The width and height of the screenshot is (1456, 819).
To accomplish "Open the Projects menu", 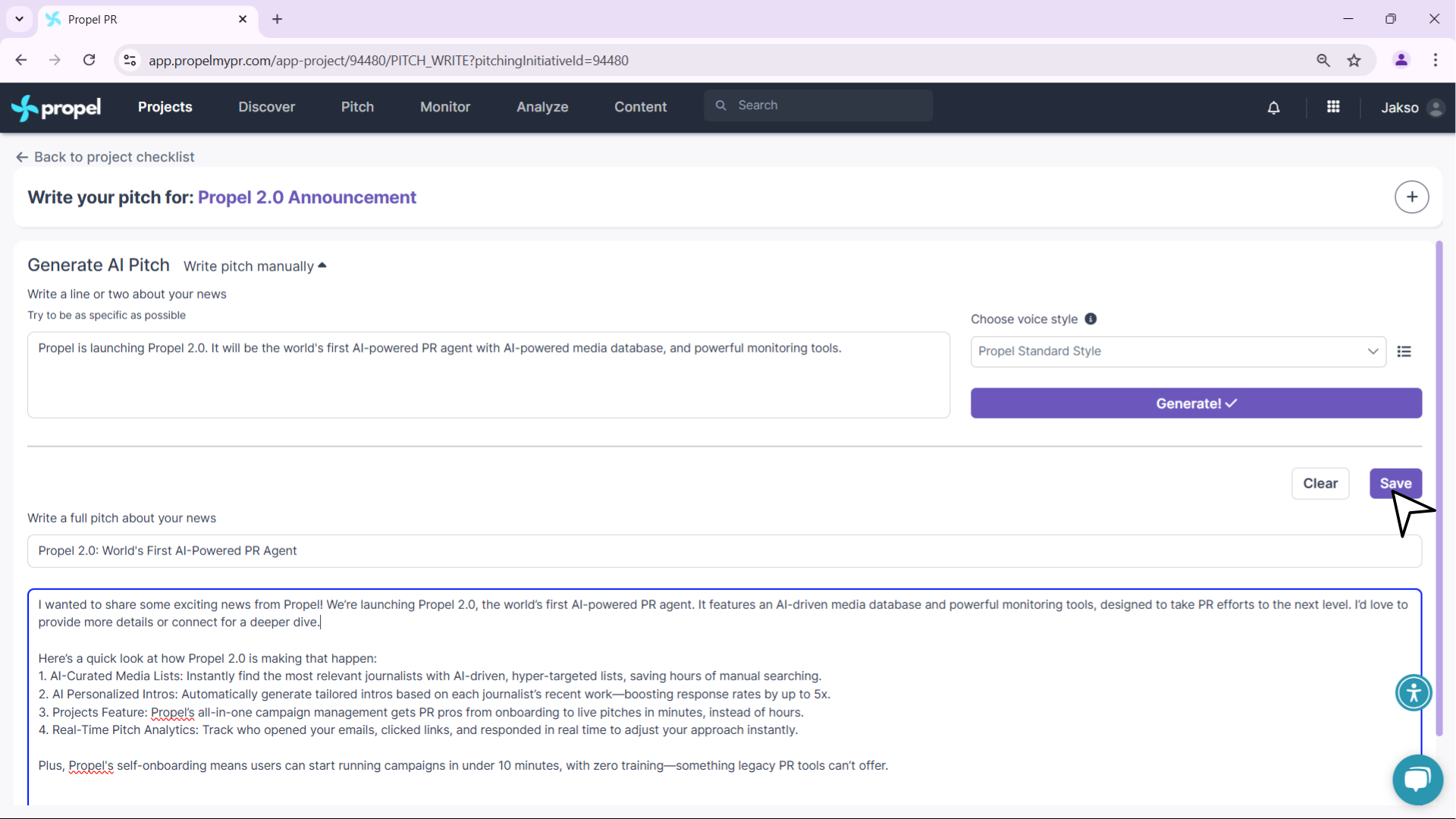I will click(165, 107).
